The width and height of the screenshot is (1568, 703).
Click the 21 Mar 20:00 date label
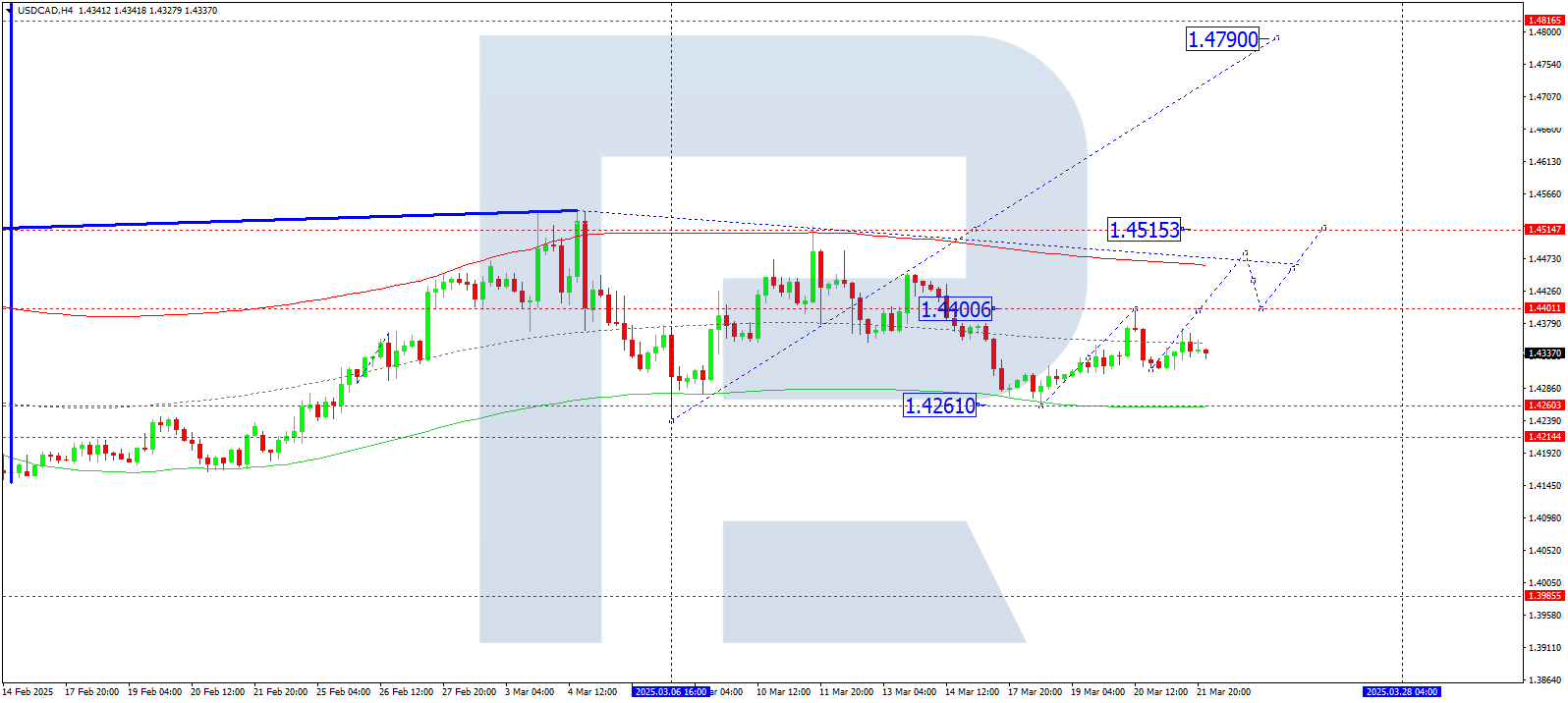click(1223, 692)
